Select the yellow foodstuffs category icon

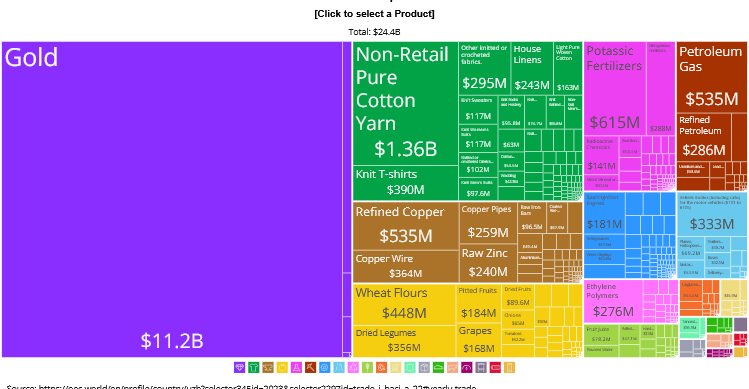pyautogui.click(x=282, y=367)
